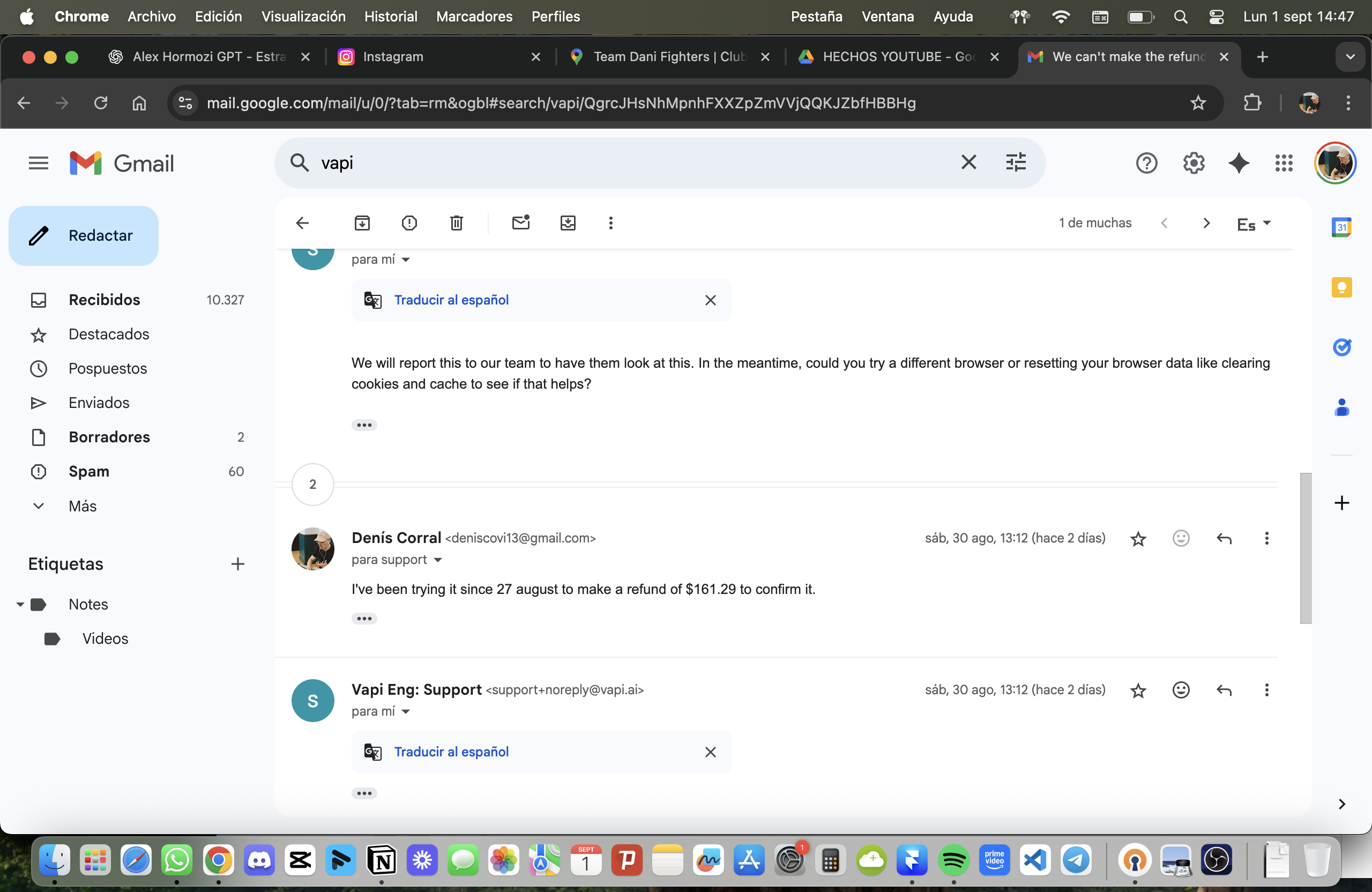Expand recipient details next to 'para support'
The width and height of the screenshot is (1372, 892).
coord(437,560)
